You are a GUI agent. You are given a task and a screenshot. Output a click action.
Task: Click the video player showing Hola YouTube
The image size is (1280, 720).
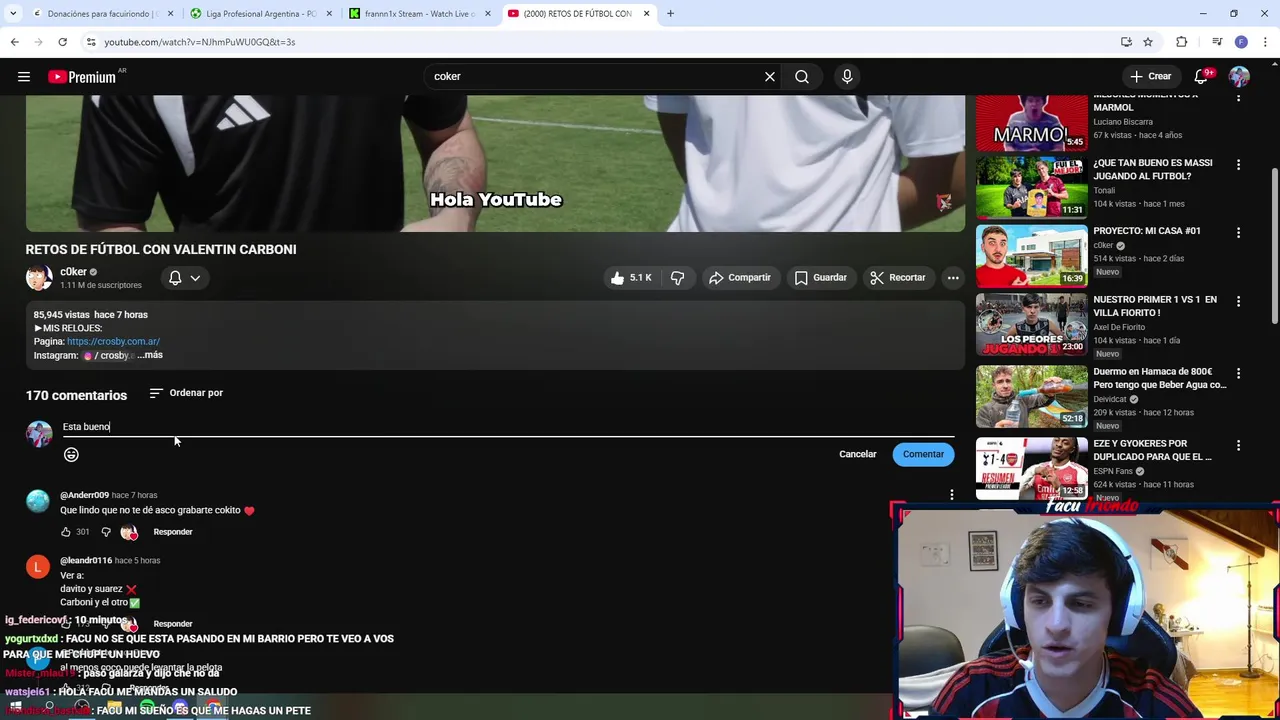tap(495, 164)
